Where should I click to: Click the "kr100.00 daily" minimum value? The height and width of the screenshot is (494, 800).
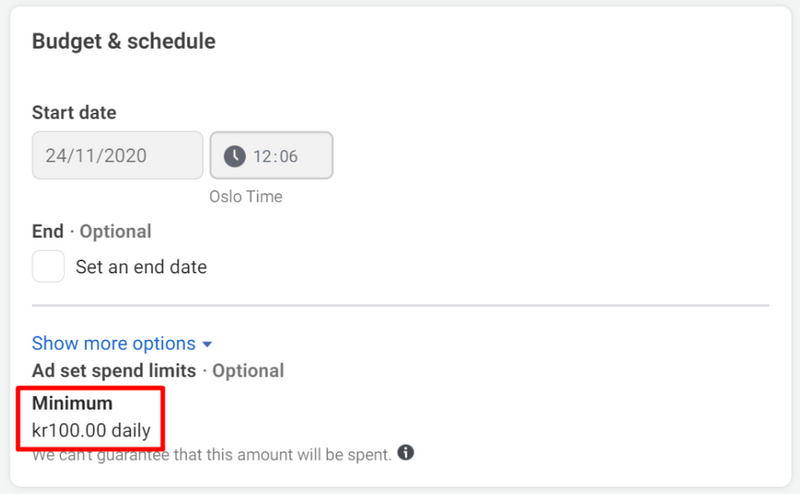tap(91, 431)
